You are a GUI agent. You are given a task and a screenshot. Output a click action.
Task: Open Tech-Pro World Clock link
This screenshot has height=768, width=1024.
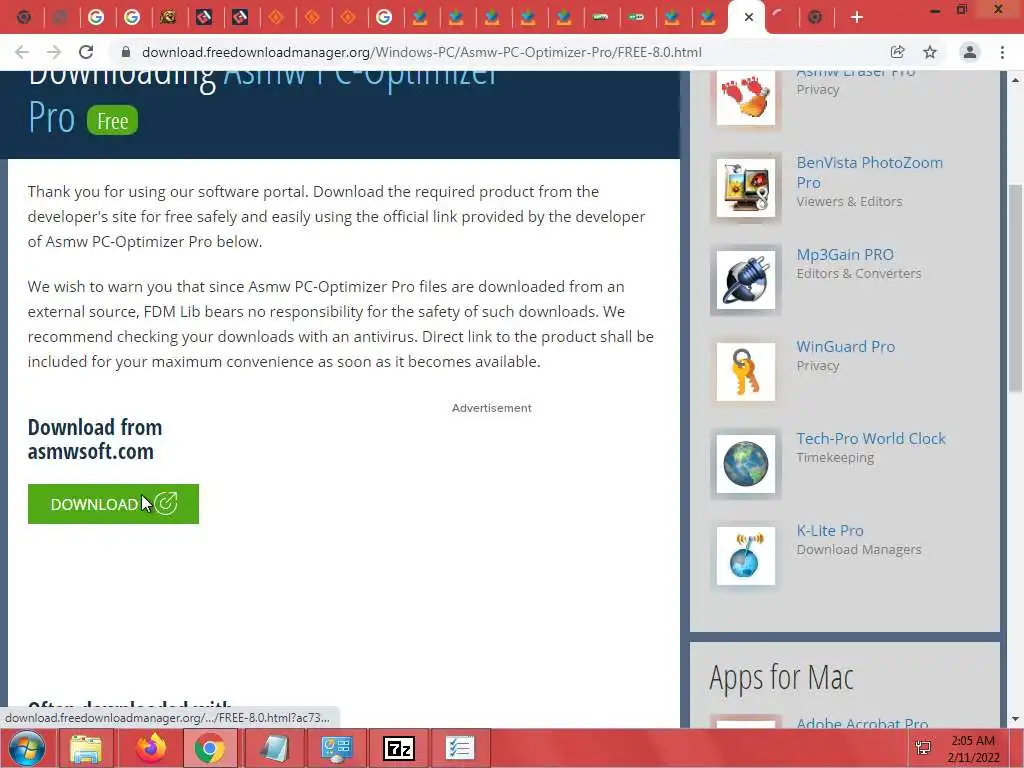pyautogui.click(x=871, y=438)
